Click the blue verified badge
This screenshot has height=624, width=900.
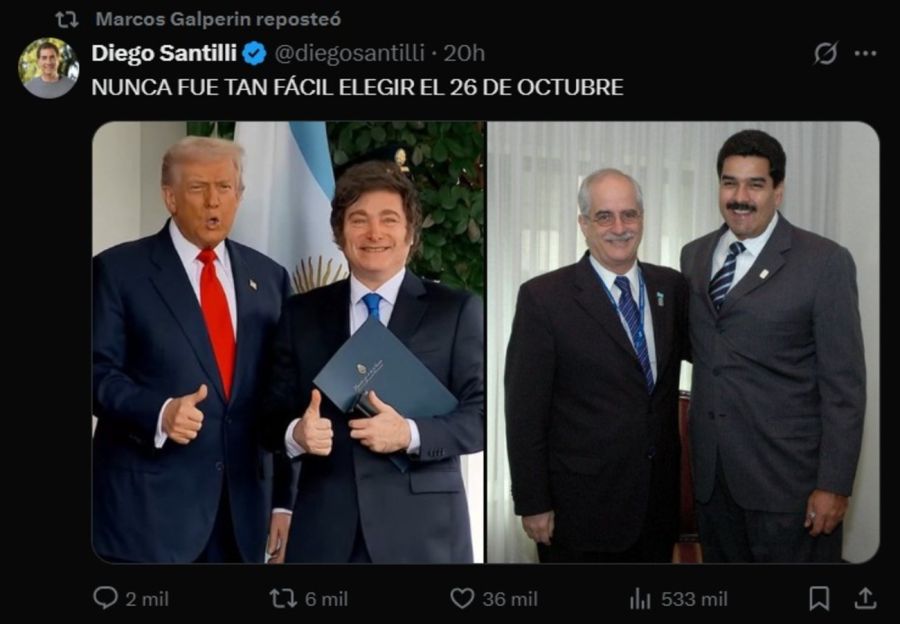click(255, 53)
